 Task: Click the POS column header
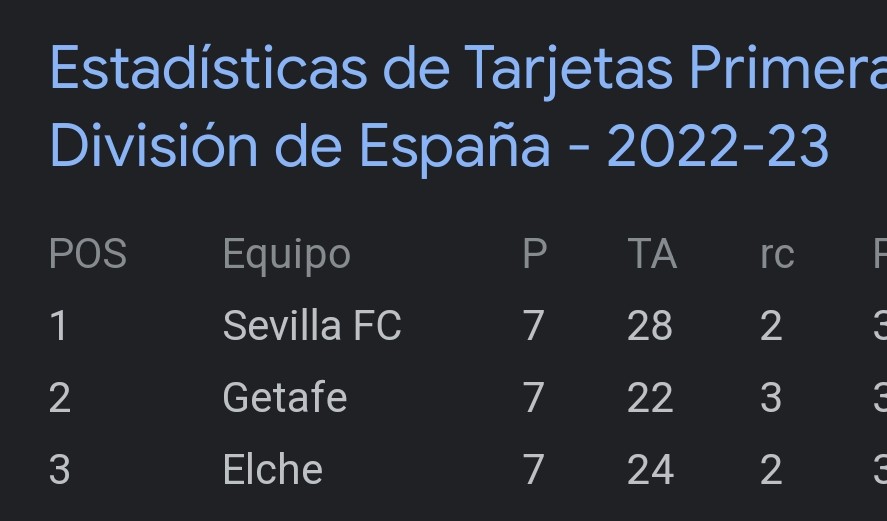click(88, 254)
